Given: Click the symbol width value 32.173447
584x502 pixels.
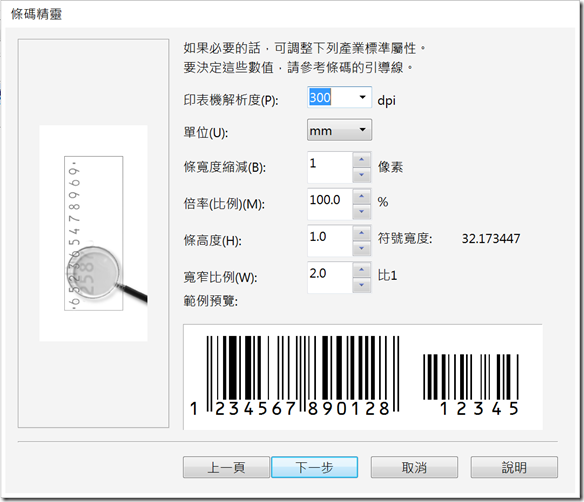Looking at the screenshot, I should tap(491, 238).
